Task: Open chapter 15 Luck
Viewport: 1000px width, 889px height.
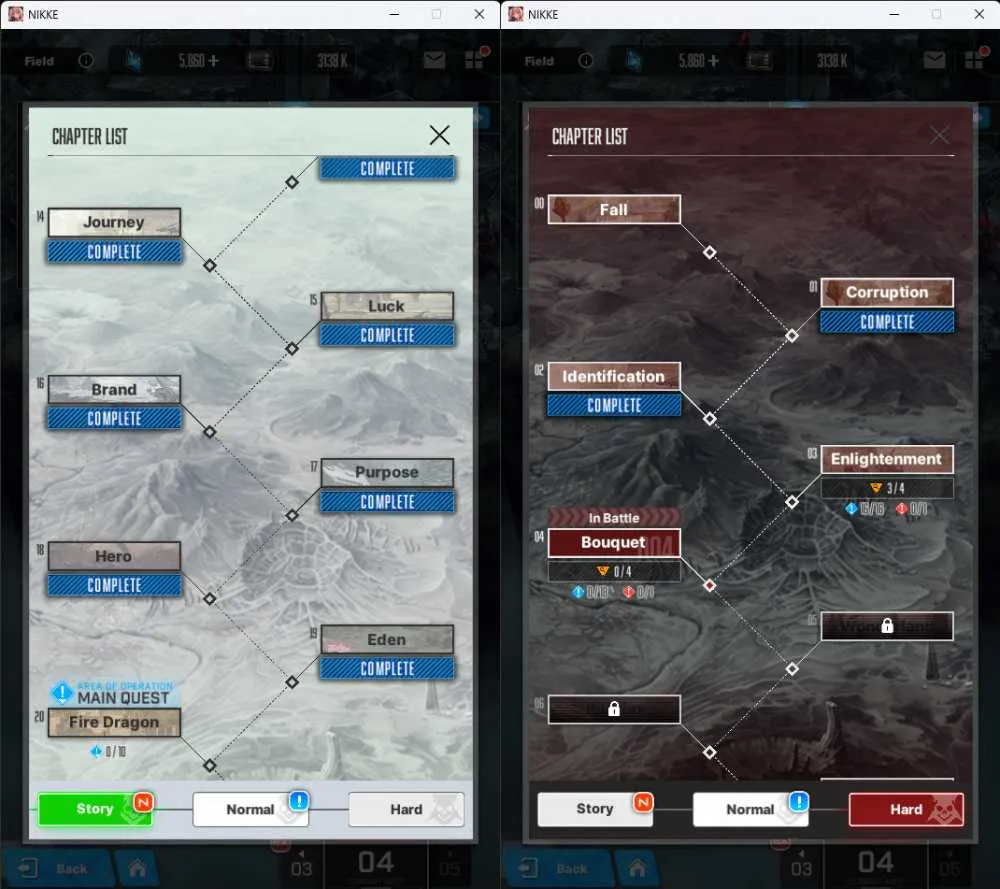Action: 387,306
